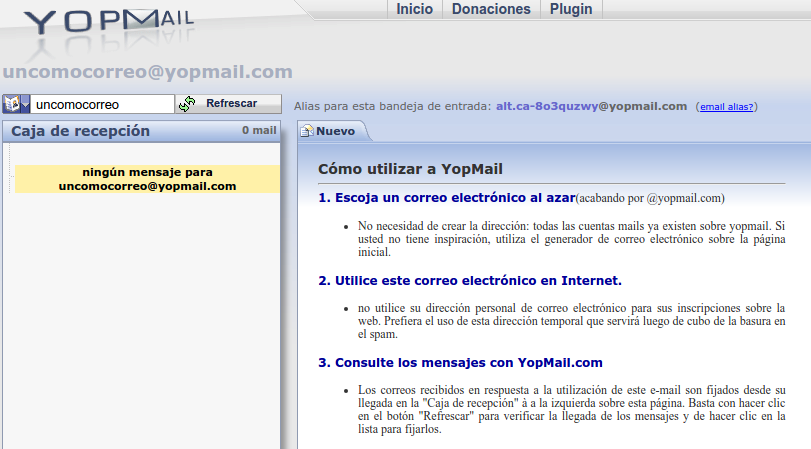Open the Donaciones menu item
The height and width of the screenshot is (449, 811).
pyautogui.click(x=491, y=9)
